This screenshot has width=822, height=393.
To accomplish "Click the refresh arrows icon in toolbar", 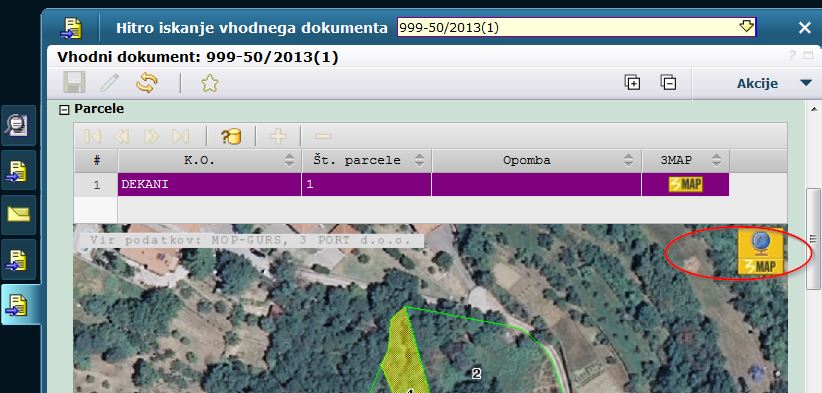I will click(x=147, y=83).
